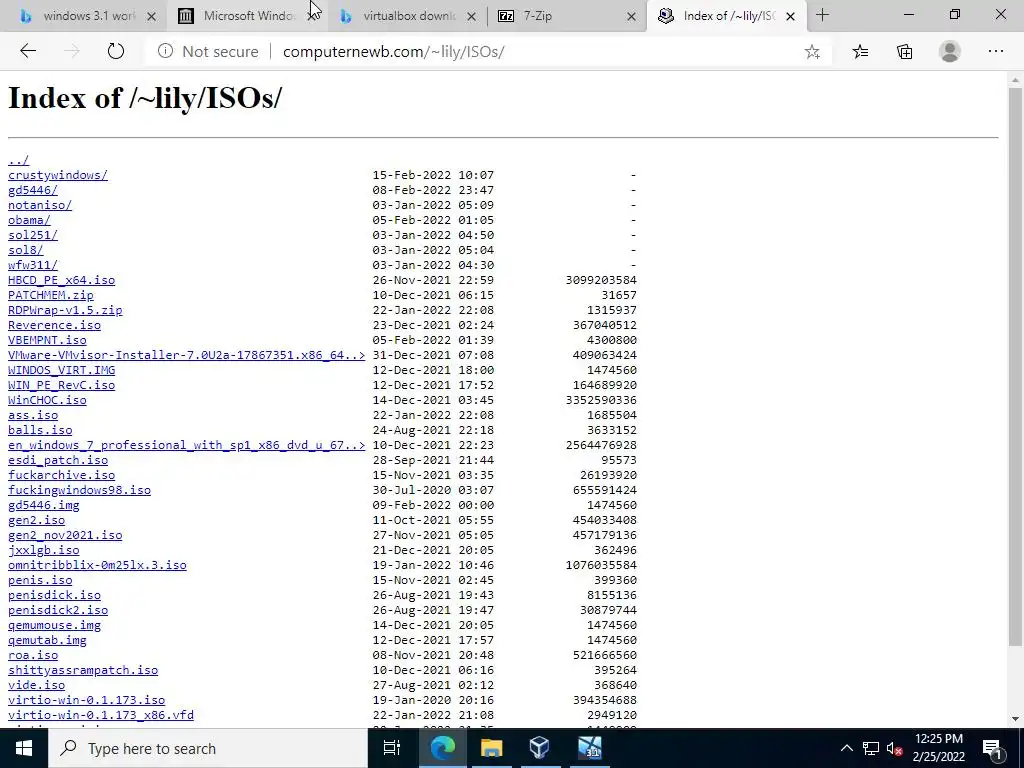Download qemutab.img
Screen dimensions: 1024x768
point(47,641)
